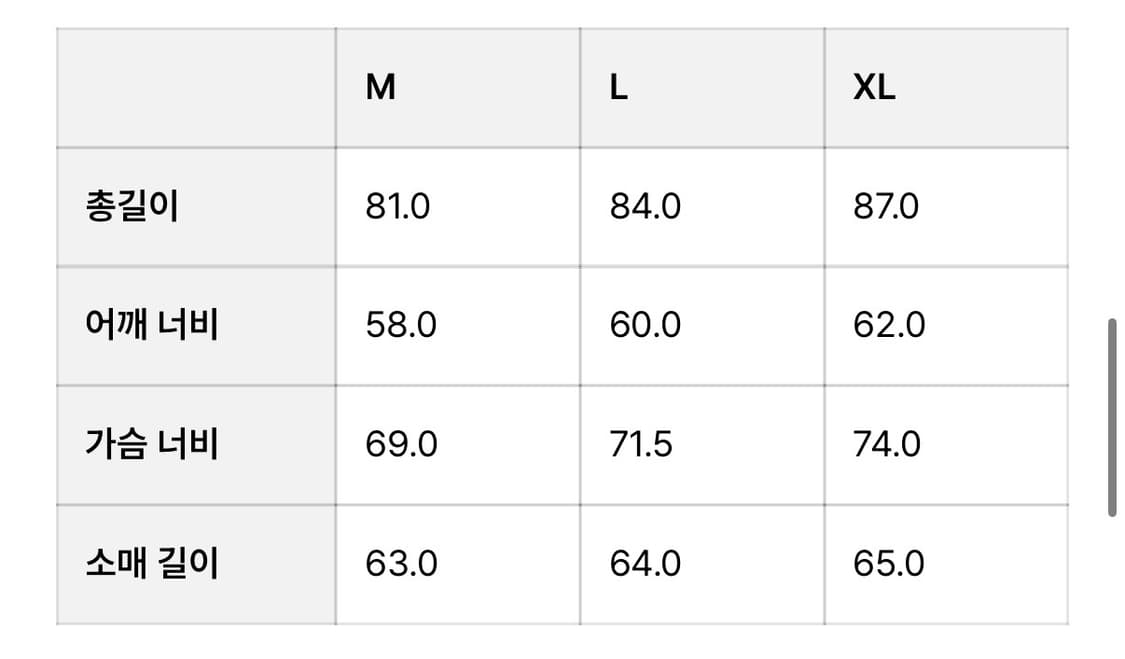Click the 74.0 value cell
The image size is (1125, 659).
[887, 444]
